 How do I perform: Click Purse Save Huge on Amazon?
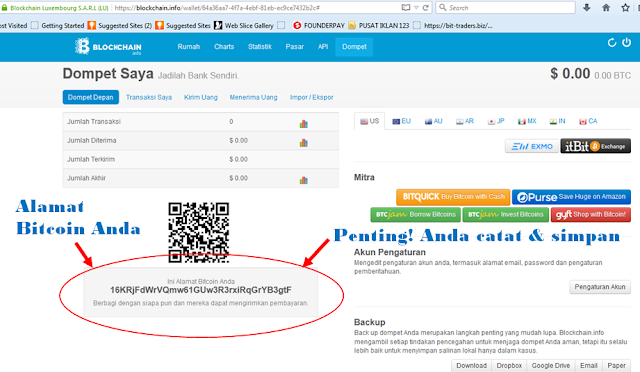pos(571,197)
